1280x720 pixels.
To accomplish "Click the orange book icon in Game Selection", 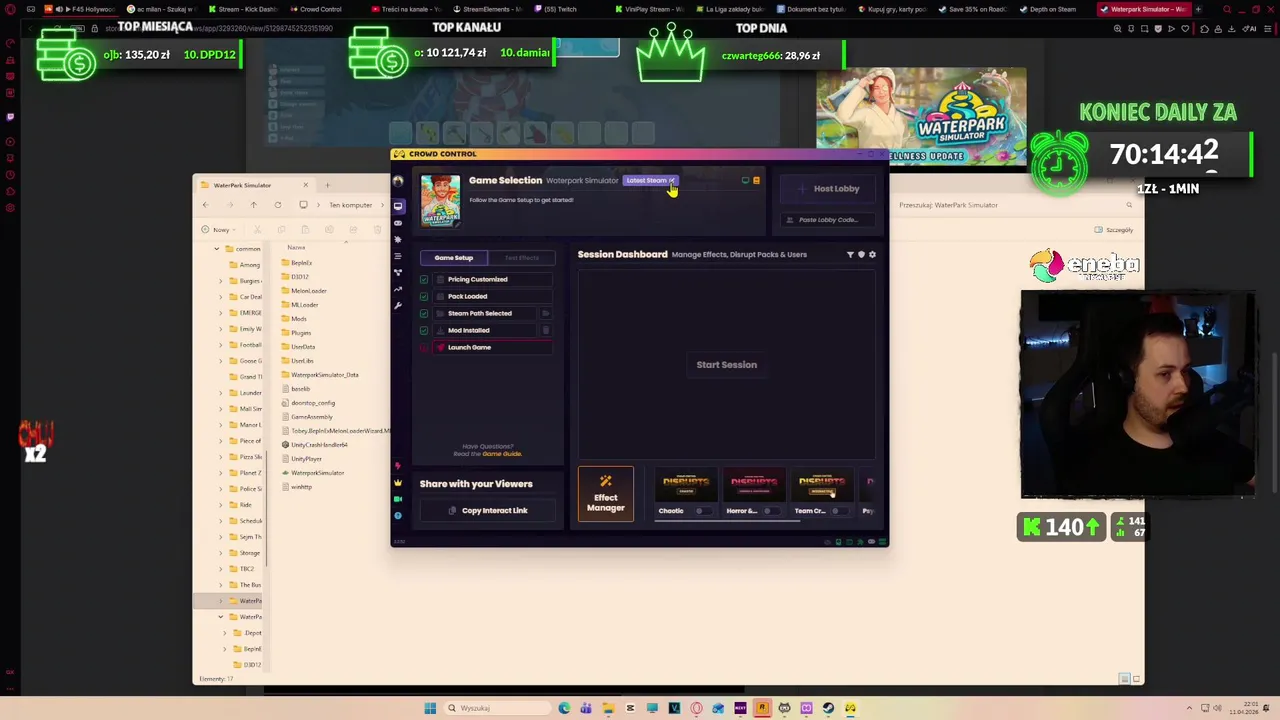I will [756, 181].
